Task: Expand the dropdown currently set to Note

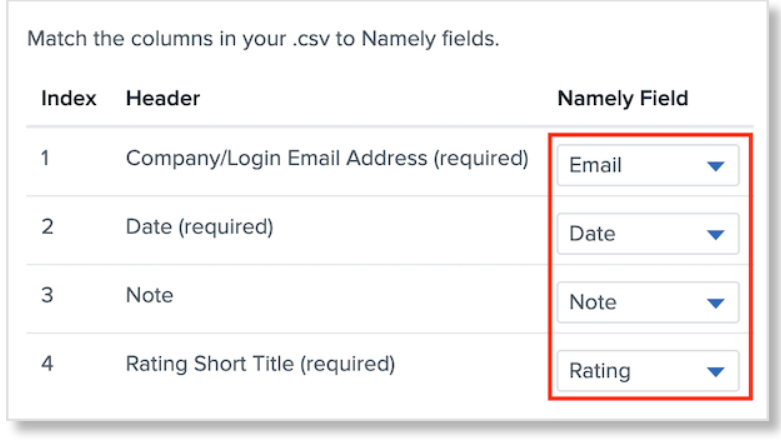Action: pyautogui.click(x=647, y=302)
